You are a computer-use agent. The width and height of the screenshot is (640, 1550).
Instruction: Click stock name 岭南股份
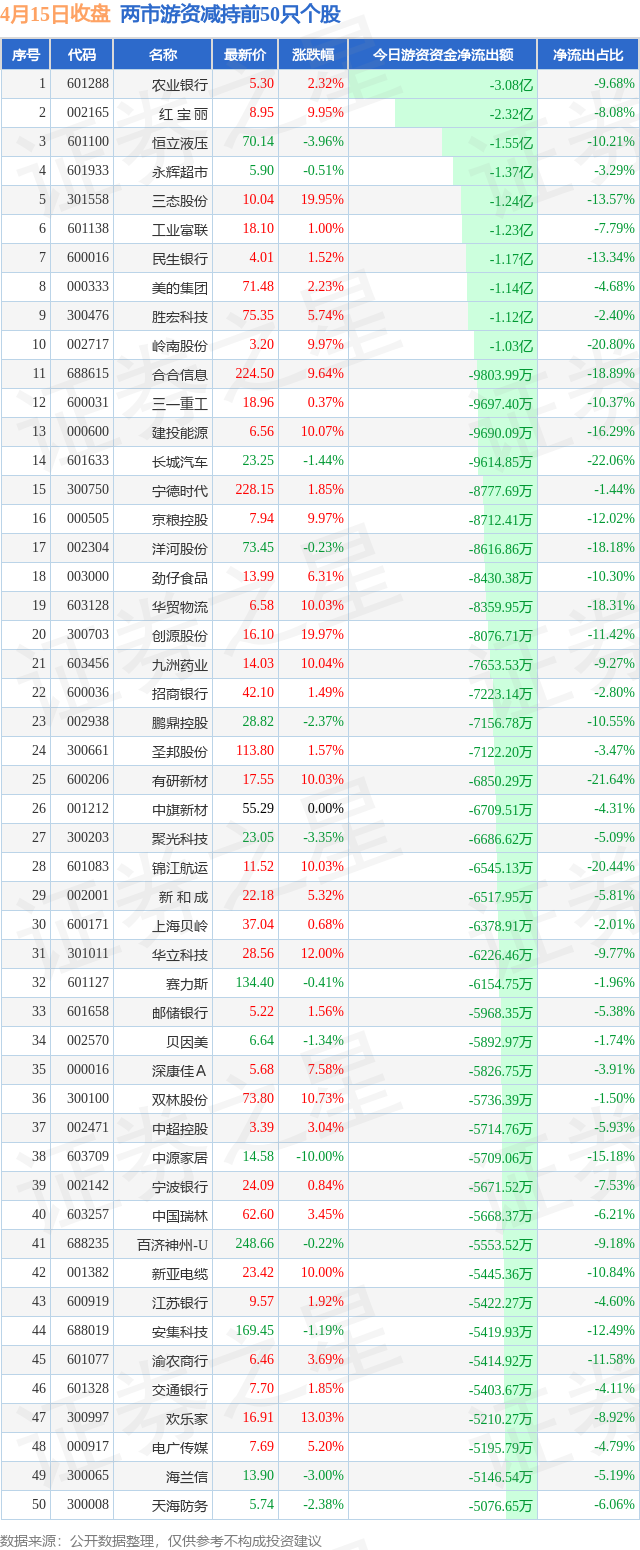click(x=180, y=345)
